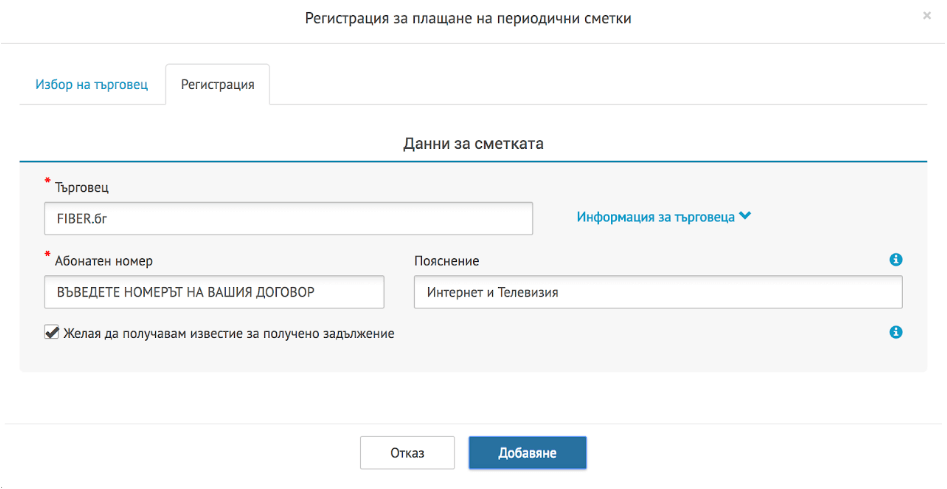Click the dialog title 'Регистрация за плащане'
947x489 pixels.
pyautogui.click(x=468, y=19)
